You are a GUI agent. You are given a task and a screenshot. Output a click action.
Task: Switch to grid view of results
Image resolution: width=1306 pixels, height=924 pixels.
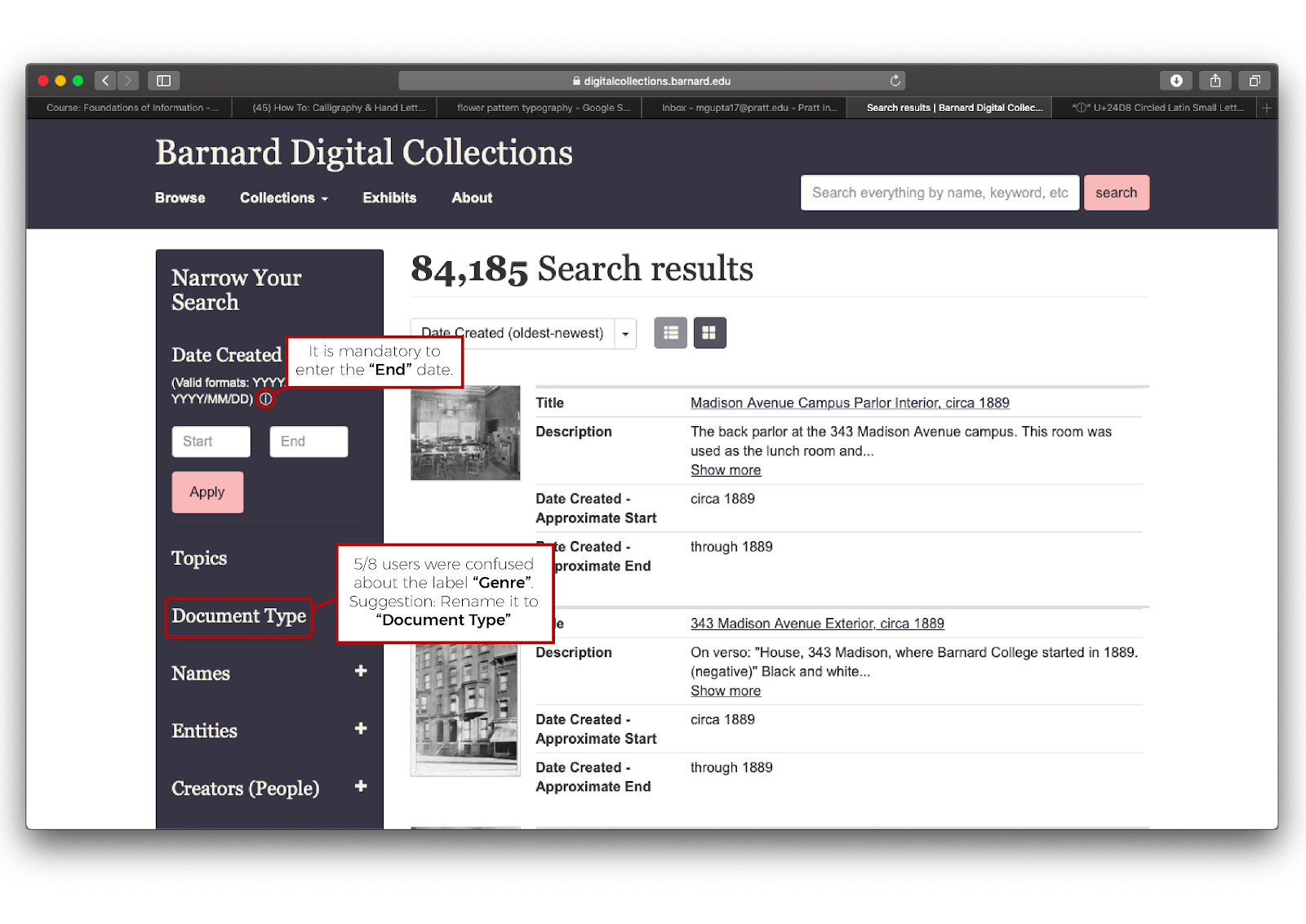coord(709,333)
